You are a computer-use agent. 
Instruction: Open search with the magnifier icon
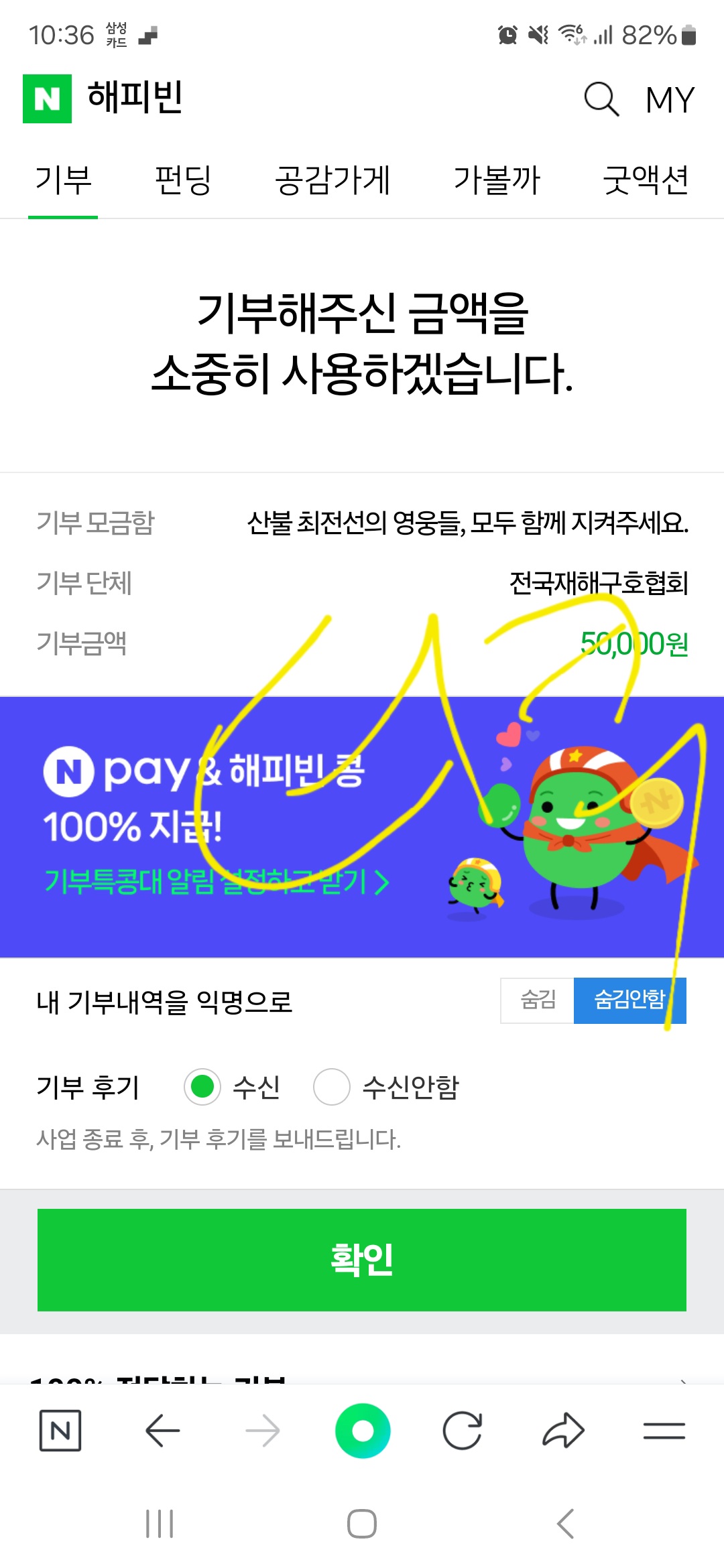coord(601,99)
